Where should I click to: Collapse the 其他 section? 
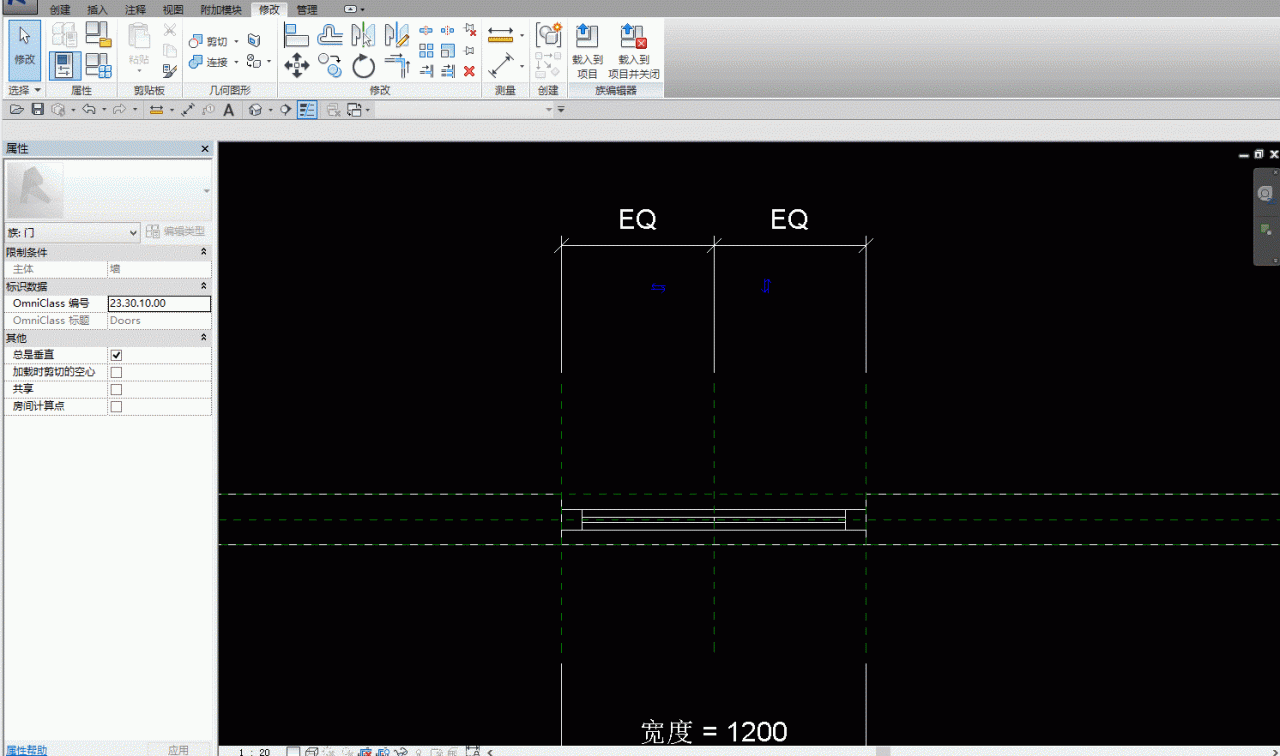coord(204,338)
